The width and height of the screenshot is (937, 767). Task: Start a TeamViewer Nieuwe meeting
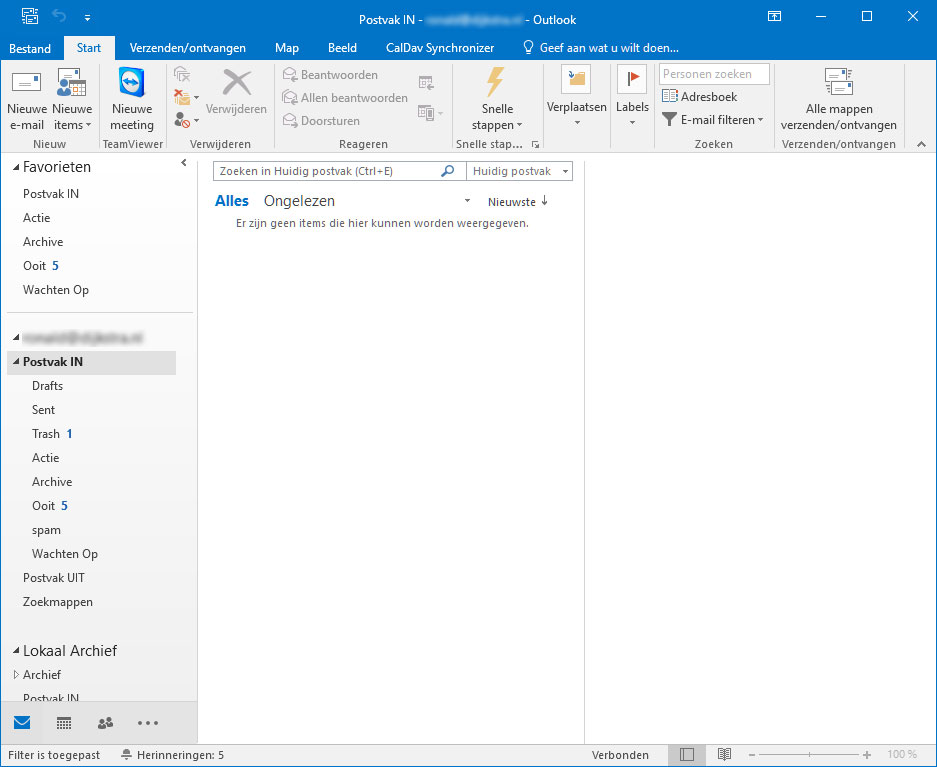[132, 99]
